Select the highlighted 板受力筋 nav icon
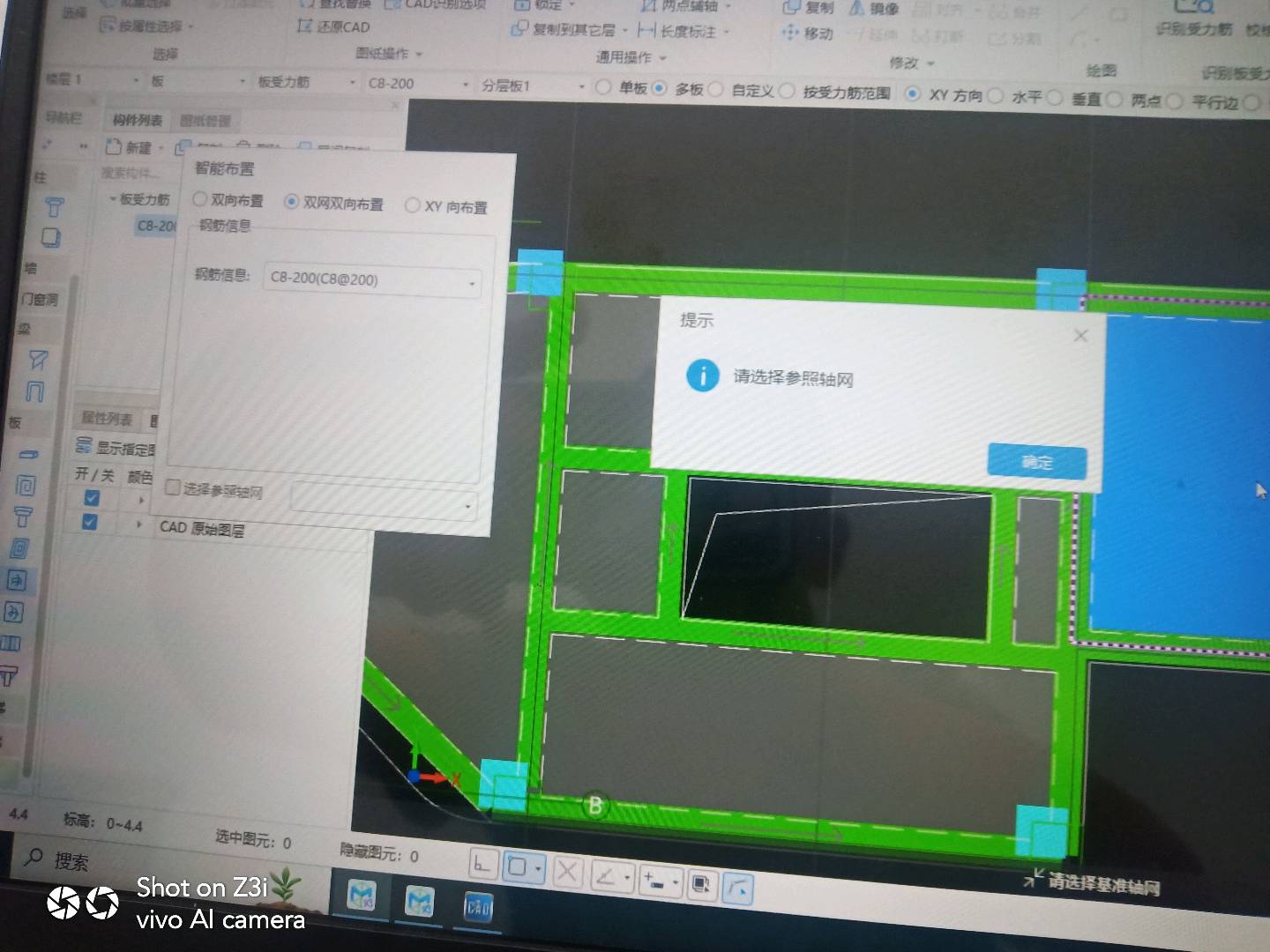 [x=17, y=579]
